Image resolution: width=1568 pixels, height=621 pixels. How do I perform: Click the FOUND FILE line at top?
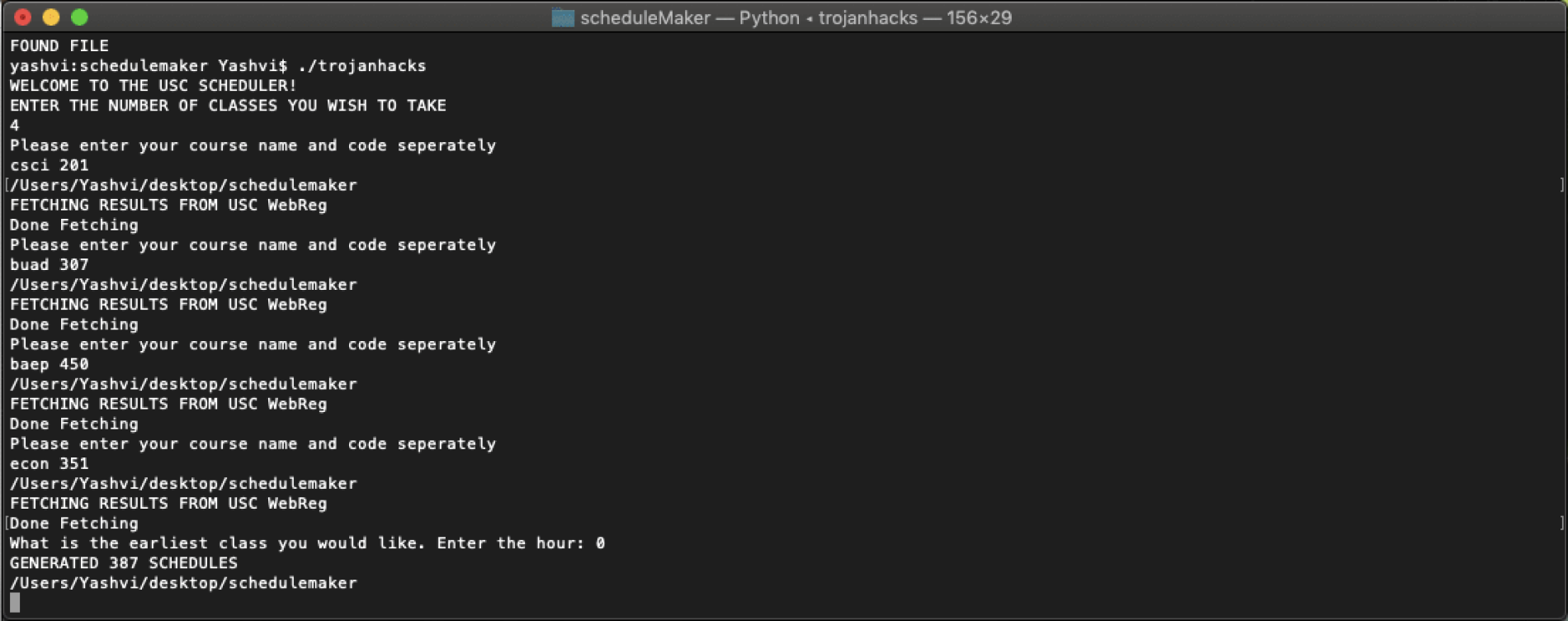click(x=59, y=46)
